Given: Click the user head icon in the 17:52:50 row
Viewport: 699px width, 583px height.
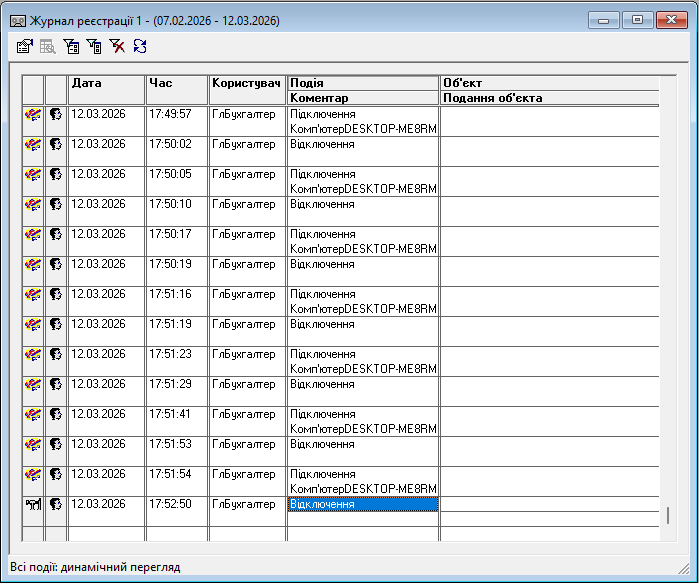Looking at the screenshot, I should (x=56, y=504).
